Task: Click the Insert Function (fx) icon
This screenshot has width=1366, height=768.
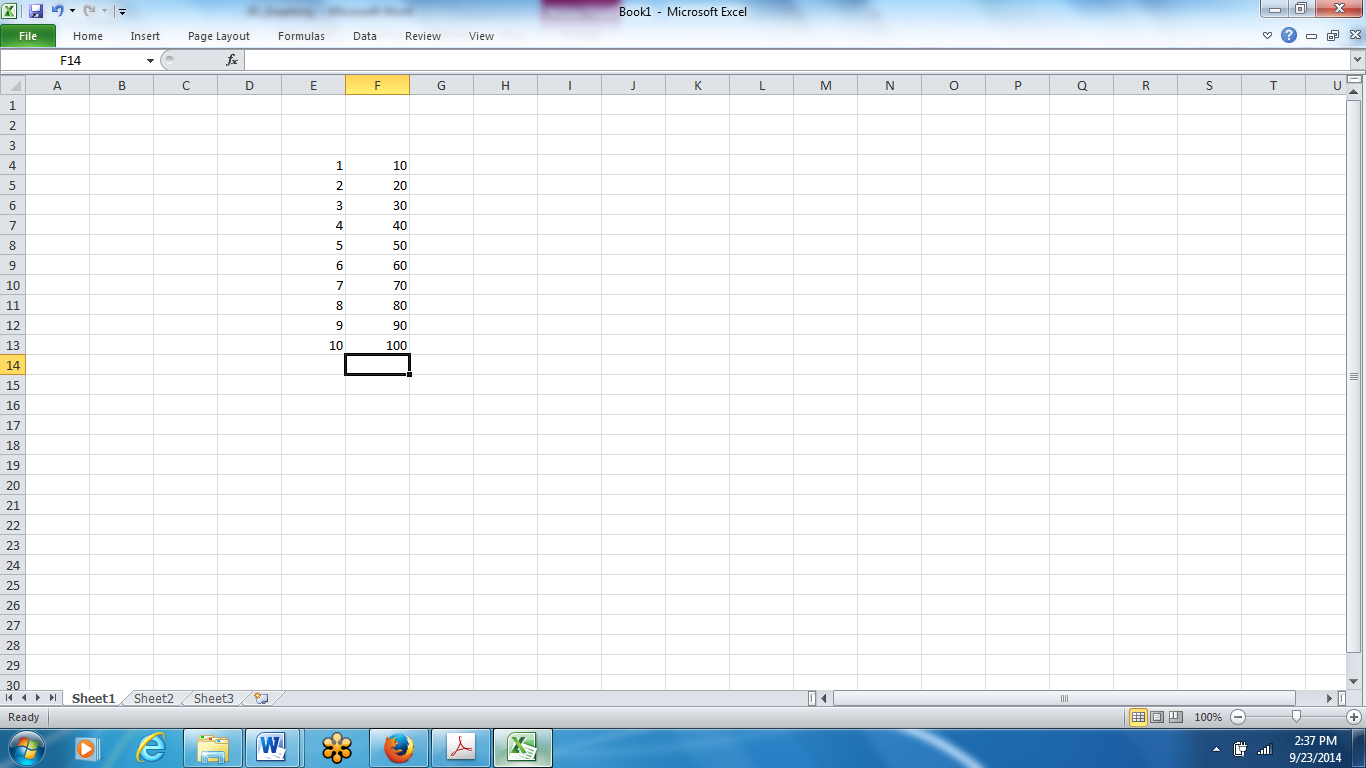Action: click(x=231, y=60)
